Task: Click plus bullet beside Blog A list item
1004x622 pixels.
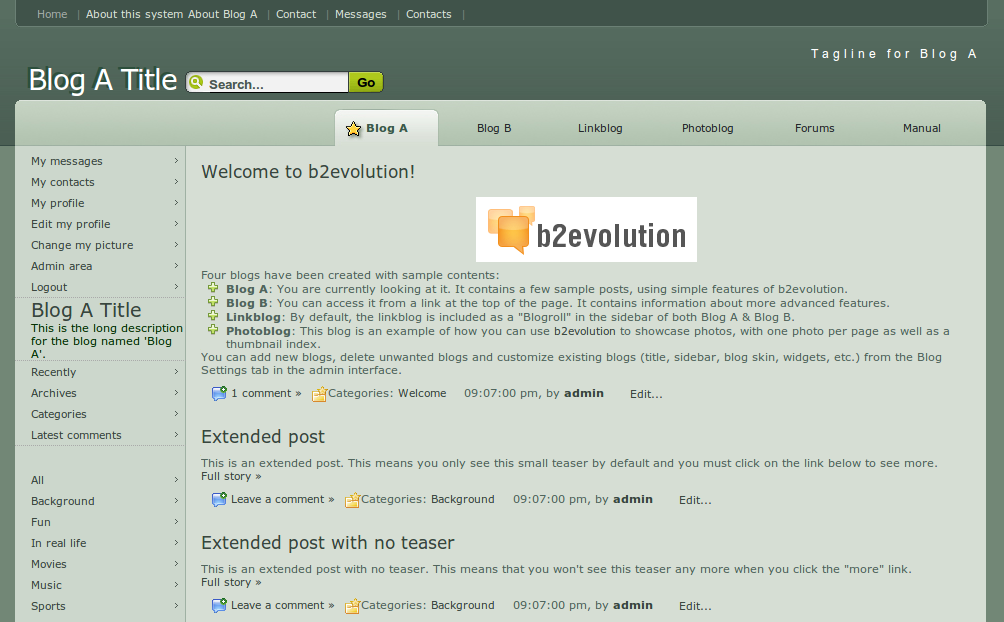Action: click(x=213, y=288)
